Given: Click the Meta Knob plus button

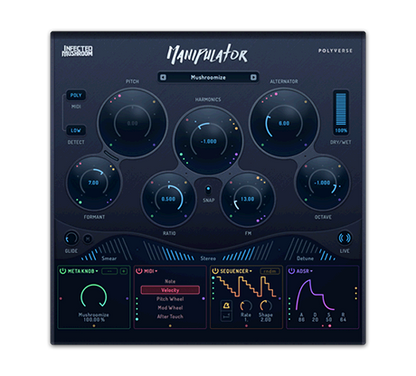Looking at the screenshot, I should (123, 271).
